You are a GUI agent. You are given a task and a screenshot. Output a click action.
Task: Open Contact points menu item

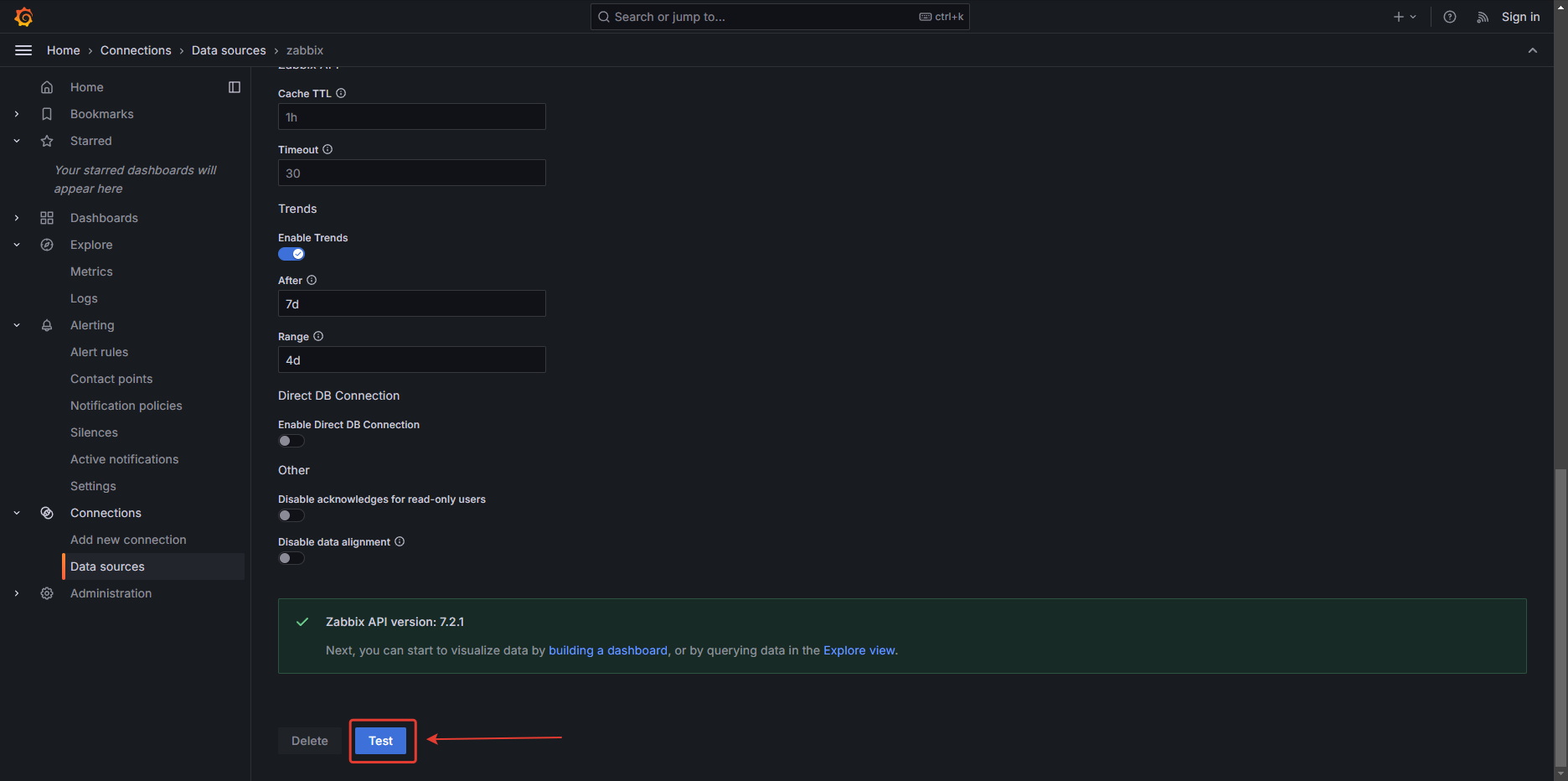[111, 379]
